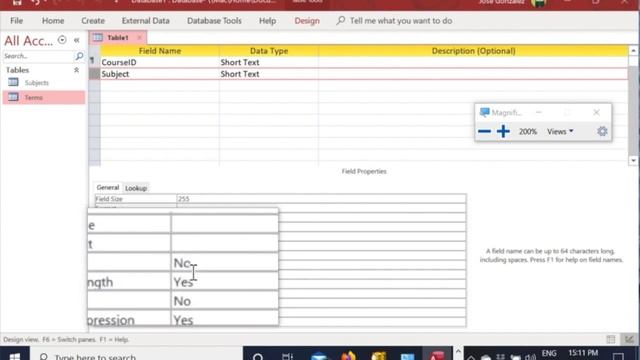
Task: Click the navigation pane Search field
Action: [x=38, y=56]
